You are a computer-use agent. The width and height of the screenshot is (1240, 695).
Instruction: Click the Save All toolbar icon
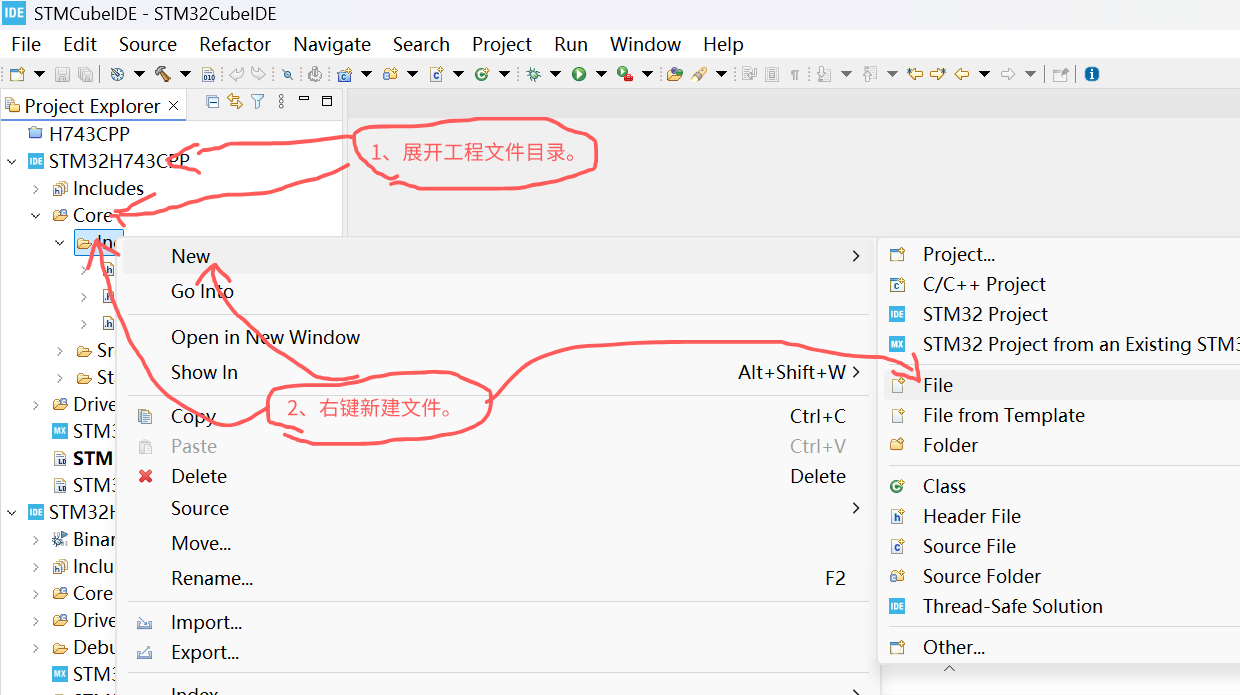tap(86, 74)
